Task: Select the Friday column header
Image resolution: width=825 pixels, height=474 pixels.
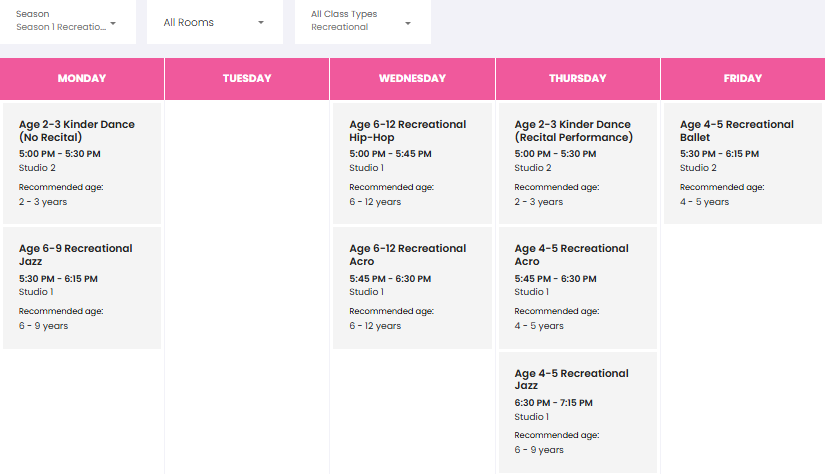Action: (743, 78)
